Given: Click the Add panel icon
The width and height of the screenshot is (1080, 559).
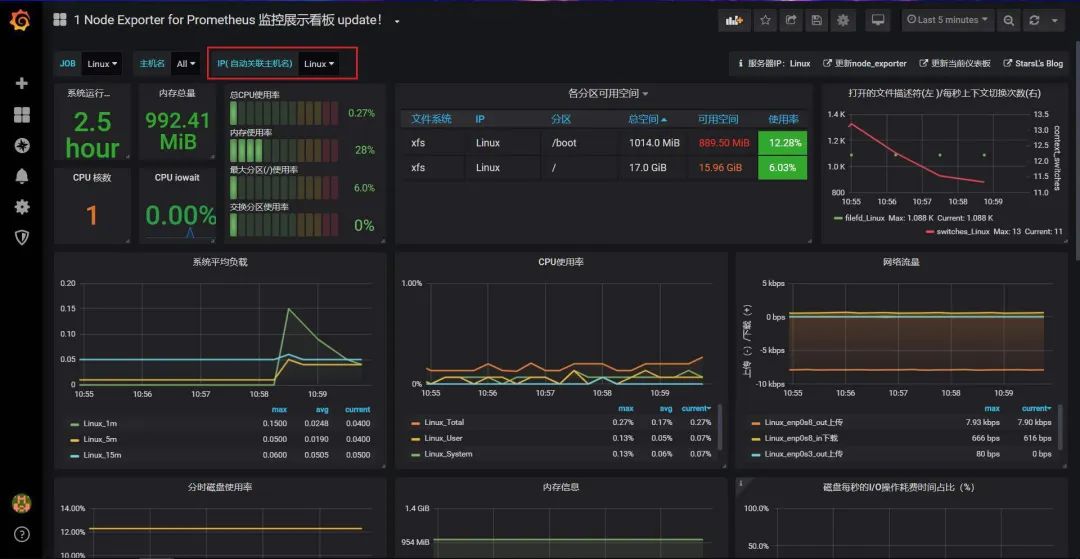Looking at the screenshot, I should pyautogui.click(x=734, y=20).
